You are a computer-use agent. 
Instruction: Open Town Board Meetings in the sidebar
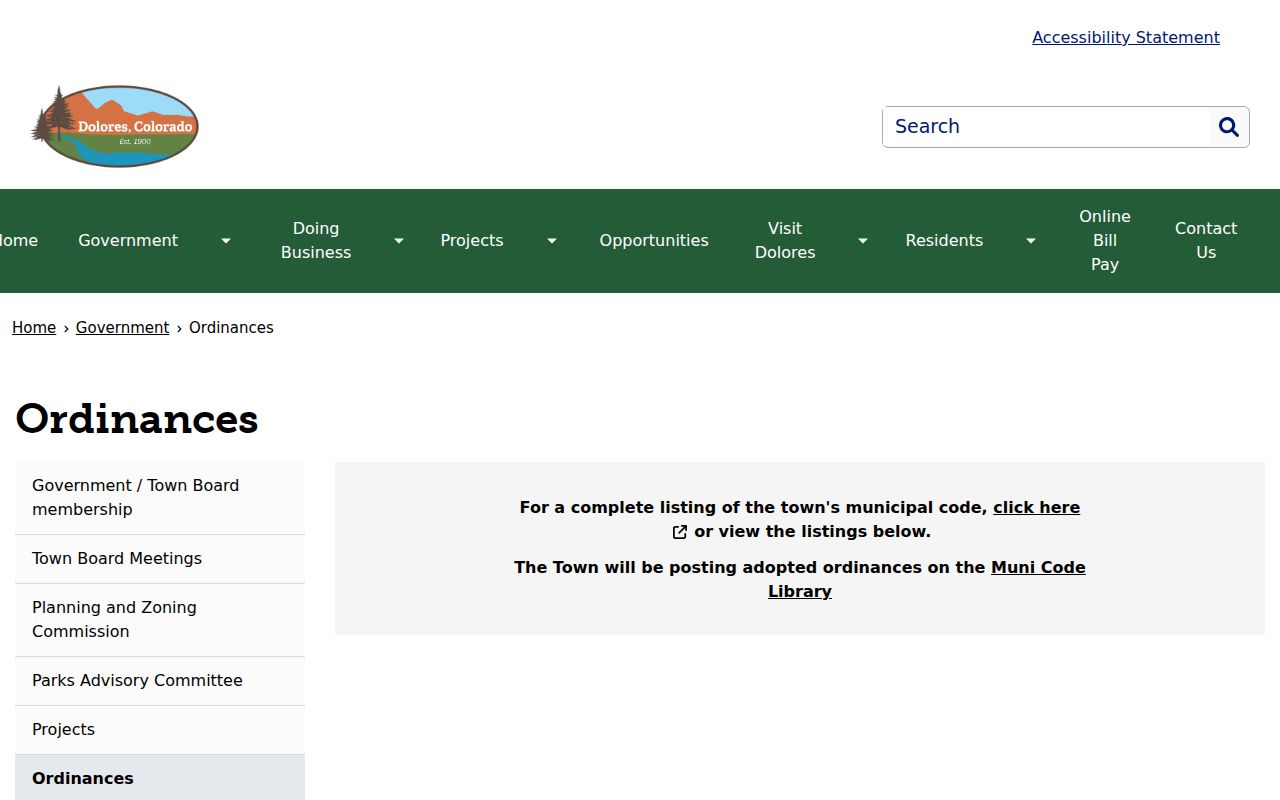click(x=160, y=559)
